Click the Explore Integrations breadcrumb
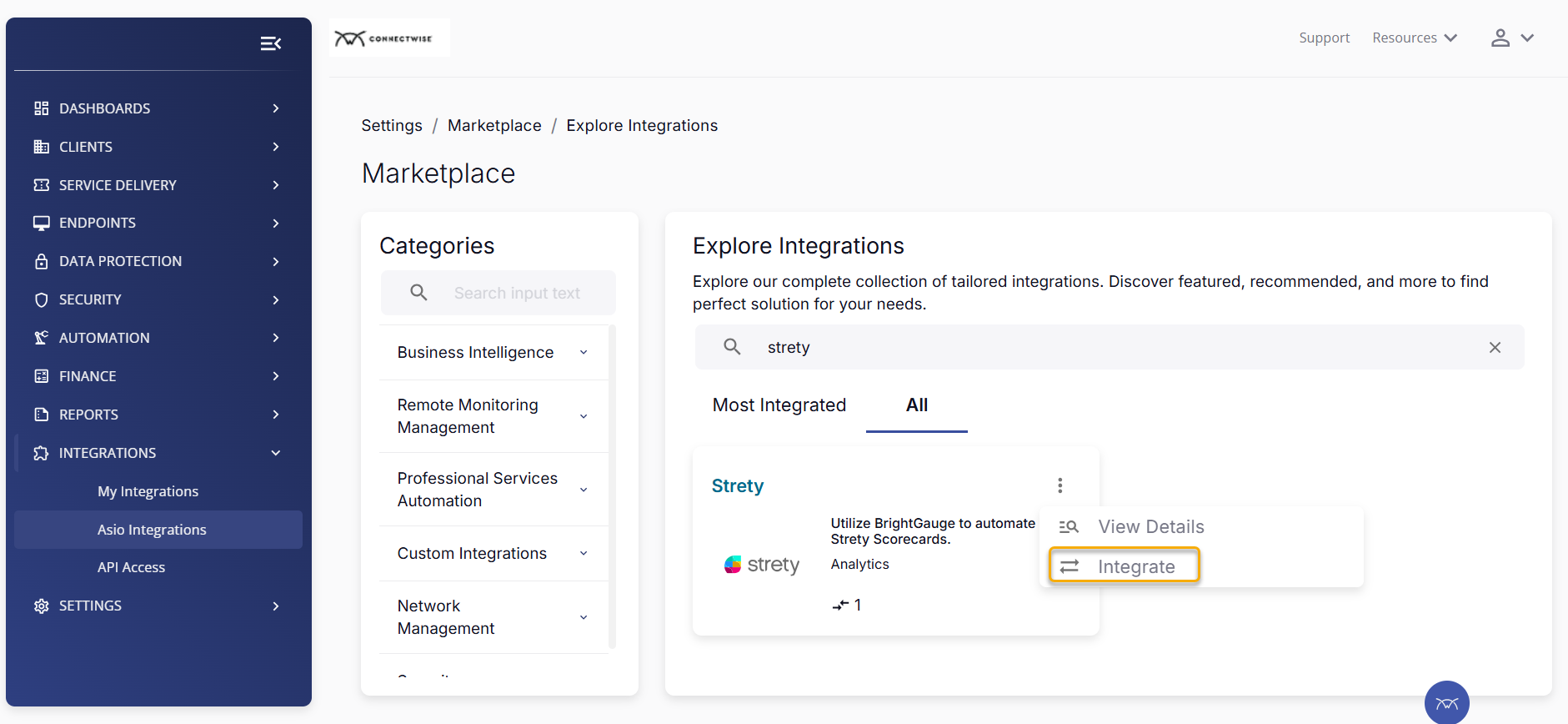The height and width of the screenshot is (724, 1568). [x=642, y=125]
